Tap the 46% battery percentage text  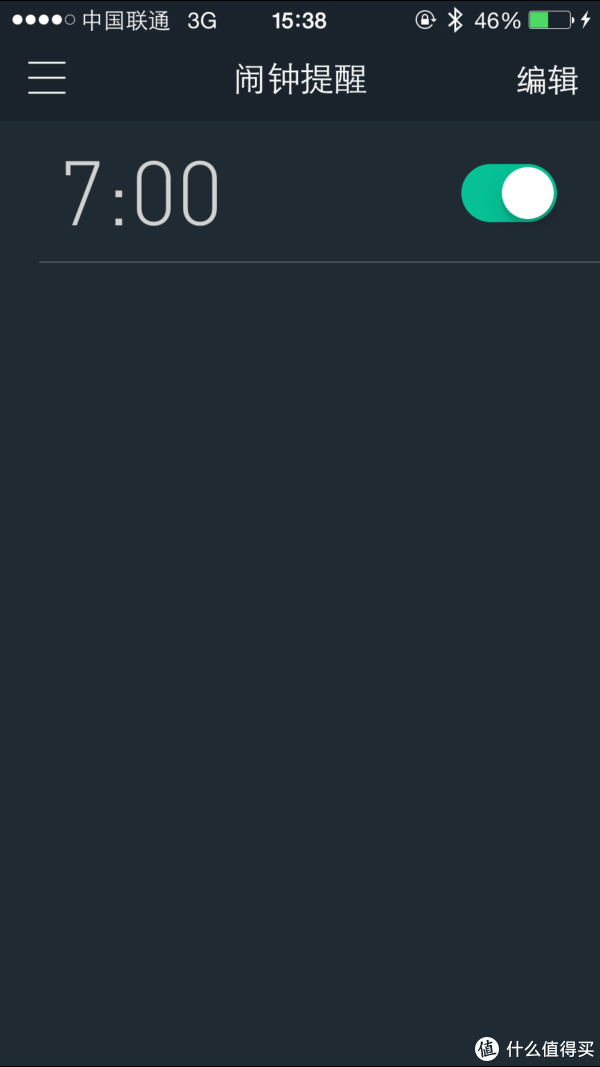(497, 21)
